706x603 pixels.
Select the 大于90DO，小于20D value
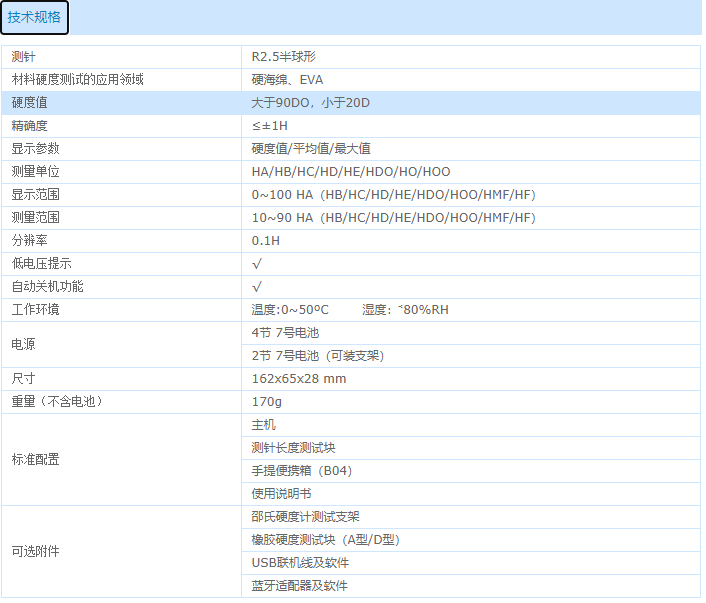[x=309, y=103]
